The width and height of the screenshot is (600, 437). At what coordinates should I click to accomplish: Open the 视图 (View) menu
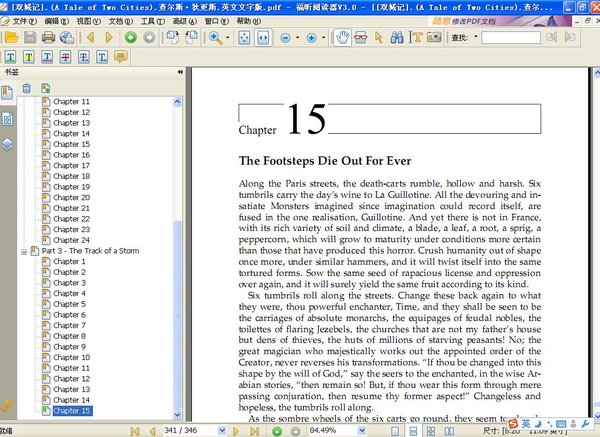[89, 21]
